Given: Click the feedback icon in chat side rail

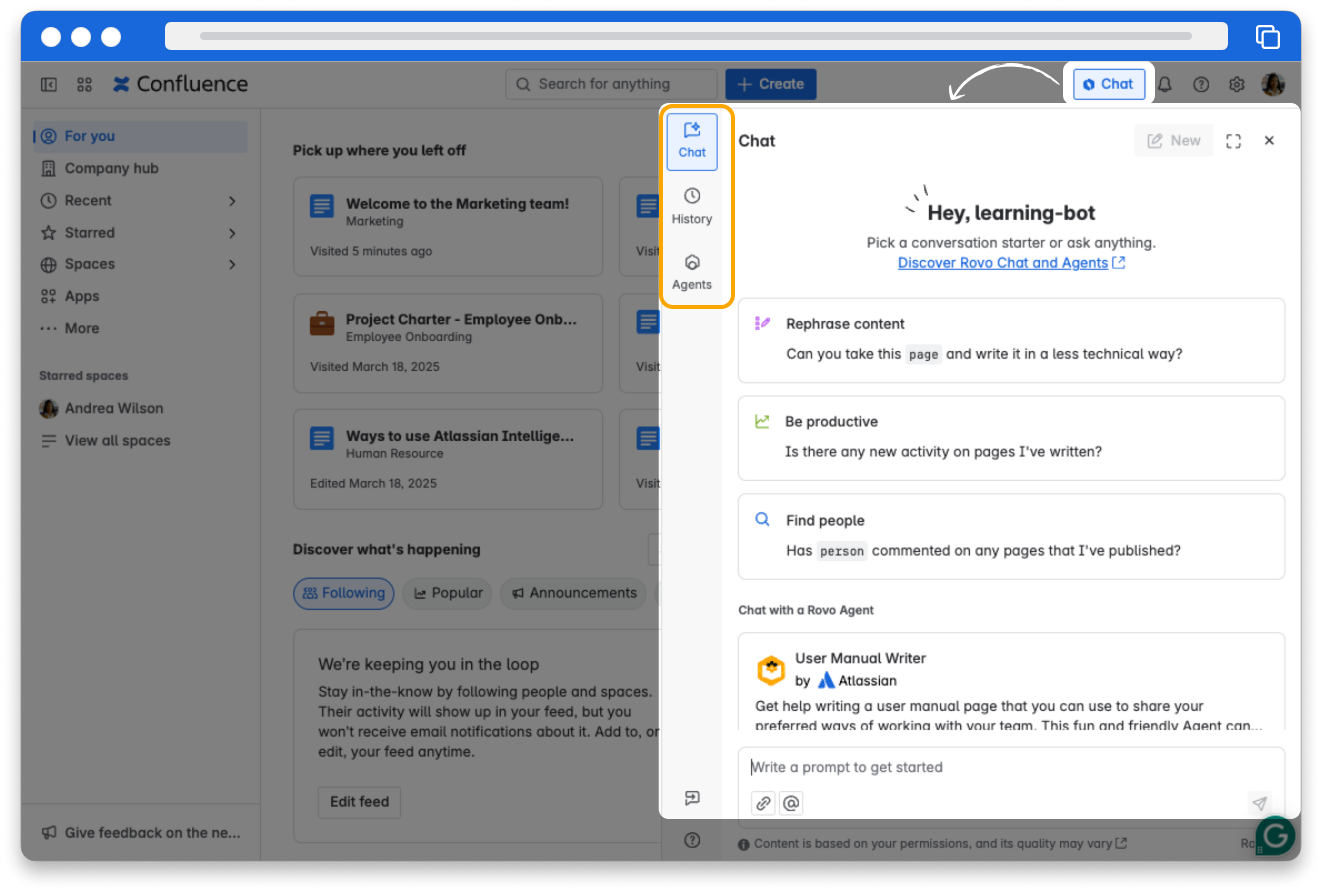Looking at the screenshot, I should tap(692, 798).
